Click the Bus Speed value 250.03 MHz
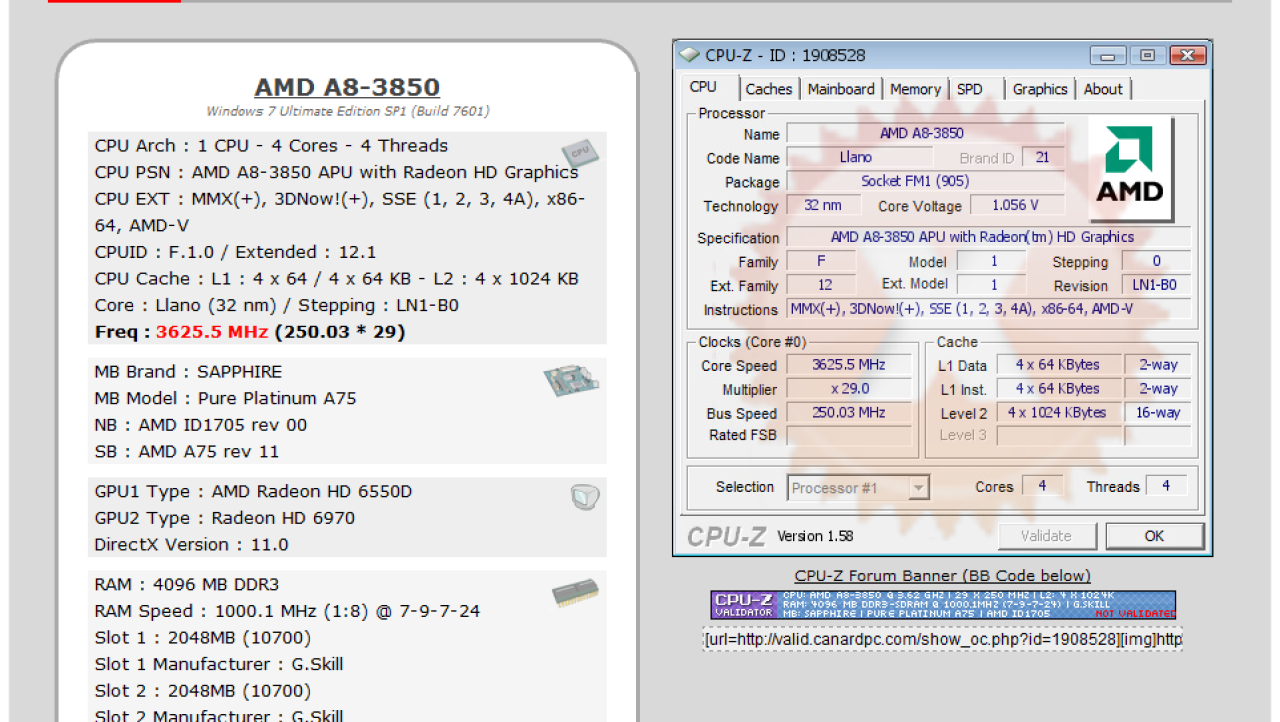Screen dimensions: 1280x722 849,413
